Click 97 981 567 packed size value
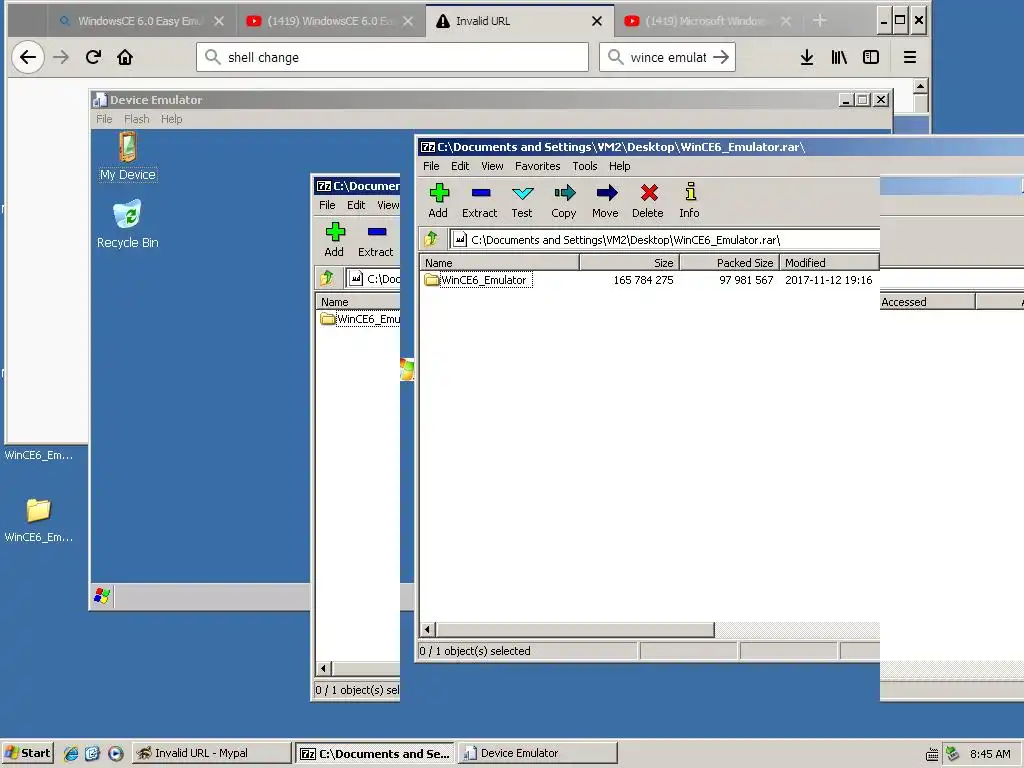Screen dimensions: 1024x768 point(746,280)
